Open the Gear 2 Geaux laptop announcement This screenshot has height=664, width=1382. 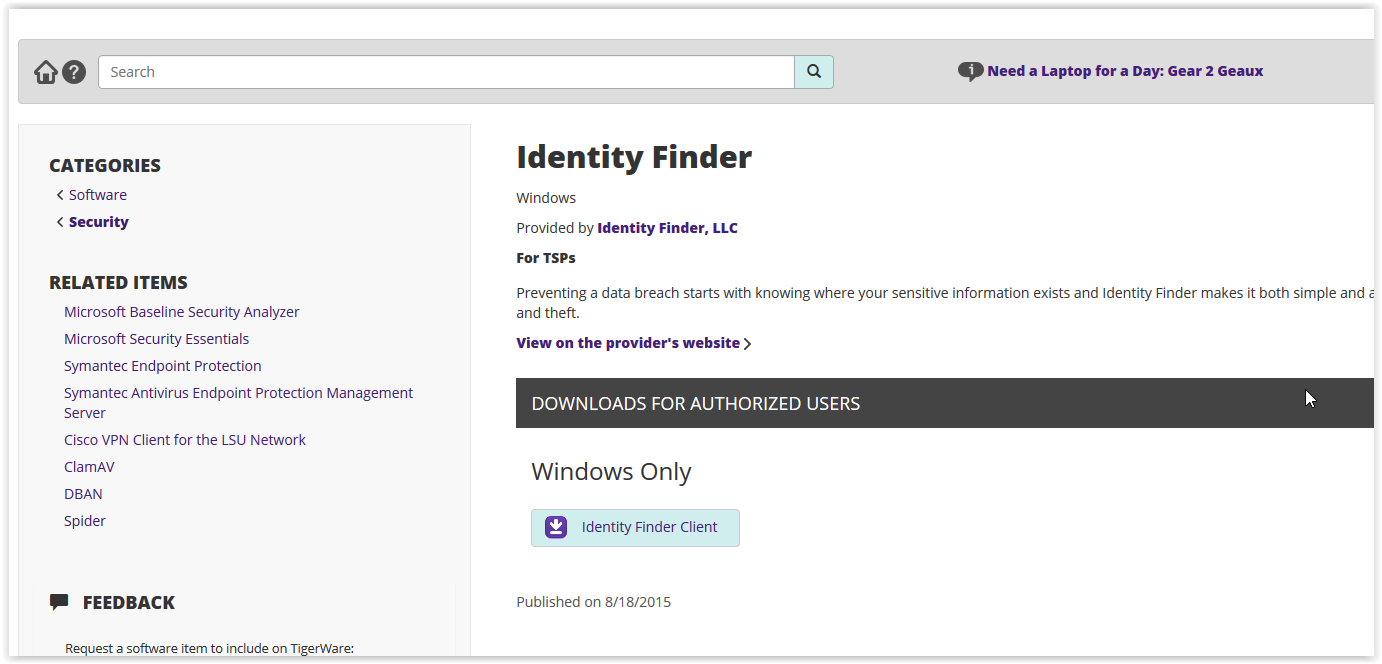1125,71
